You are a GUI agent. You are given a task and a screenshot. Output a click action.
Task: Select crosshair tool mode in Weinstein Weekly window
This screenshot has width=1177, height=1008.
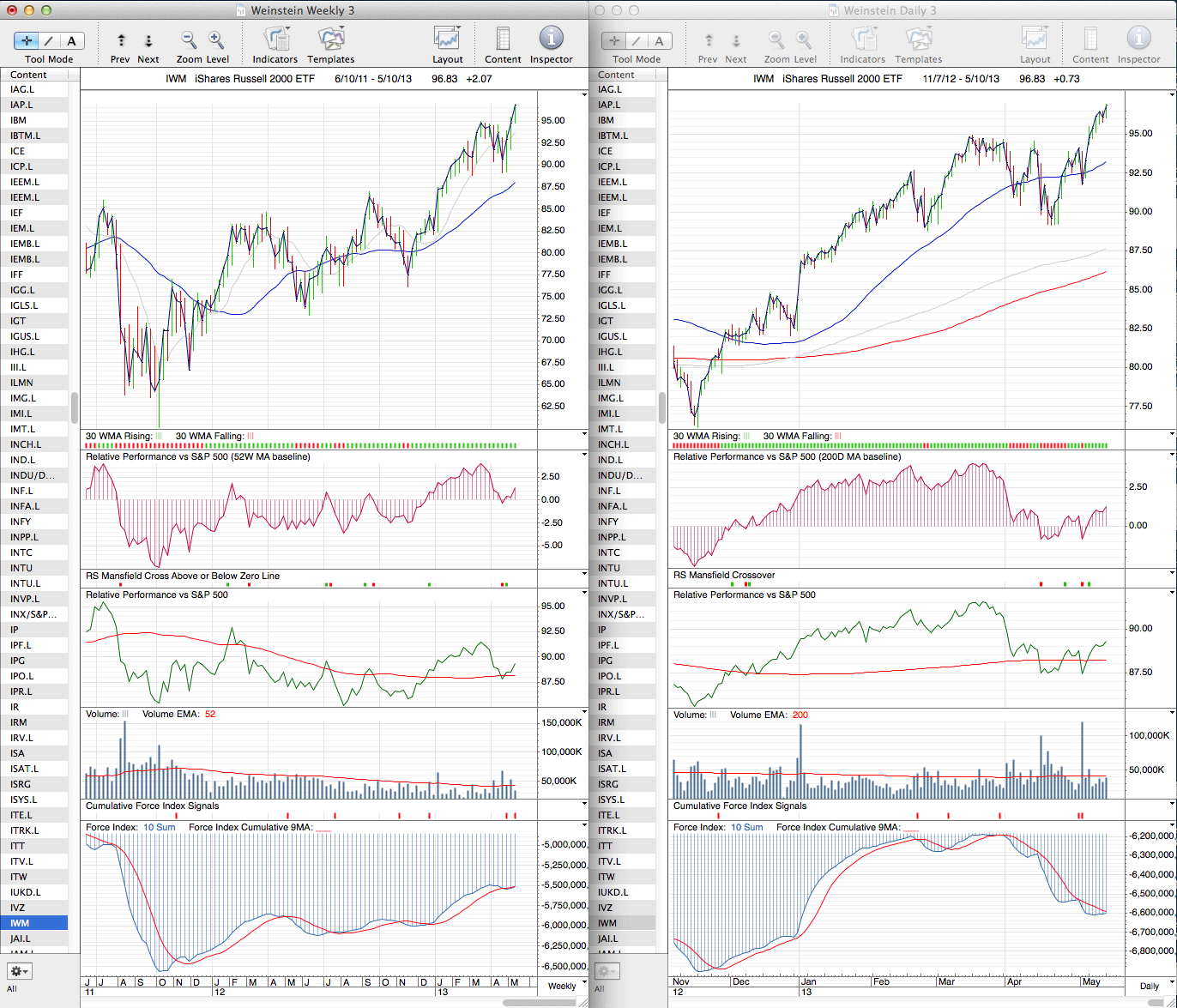pos(27,40)
